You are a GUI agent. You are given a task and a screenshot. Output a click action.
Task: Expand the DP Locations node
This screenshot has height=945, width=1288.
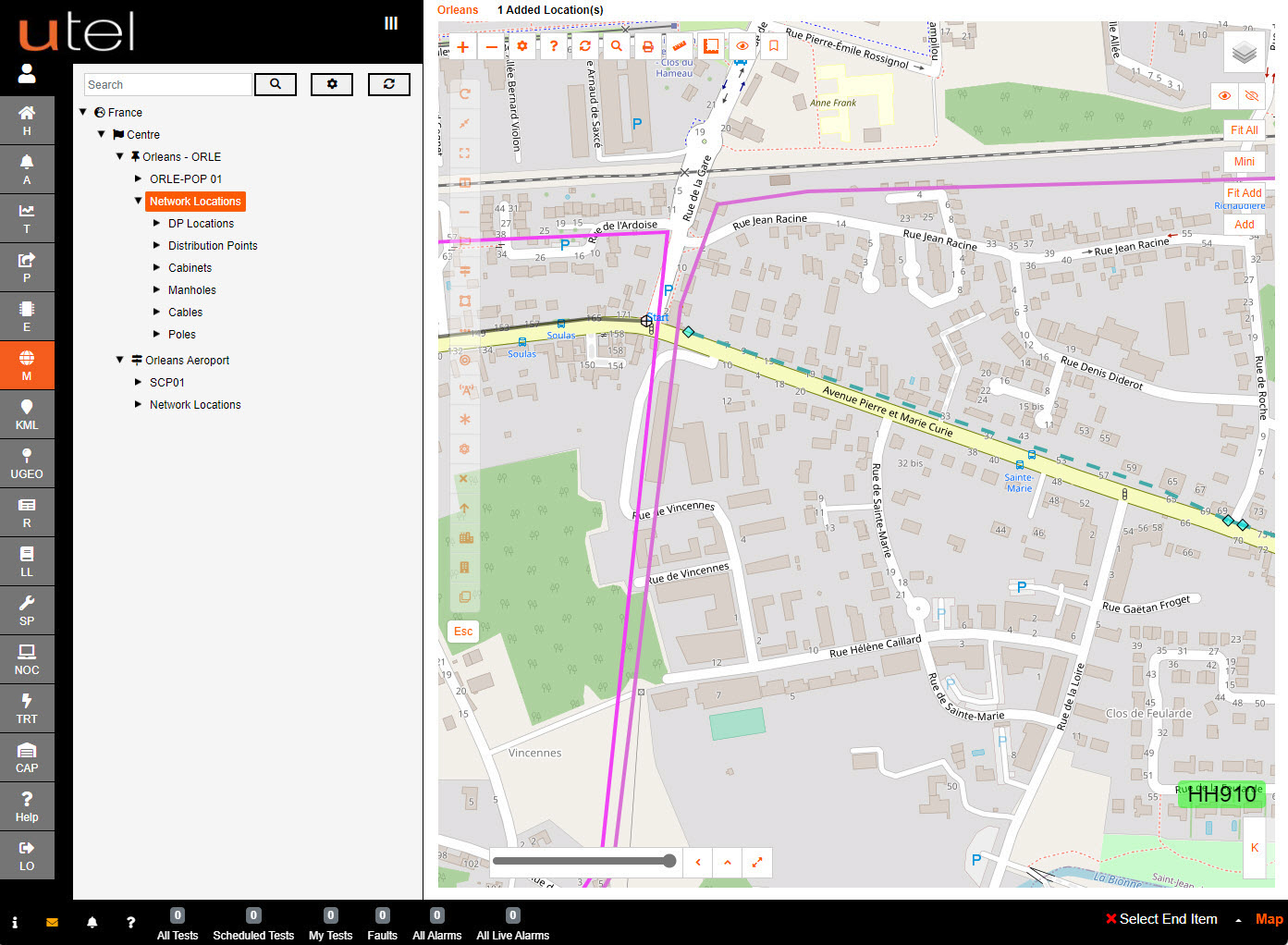tap(157, 223)
